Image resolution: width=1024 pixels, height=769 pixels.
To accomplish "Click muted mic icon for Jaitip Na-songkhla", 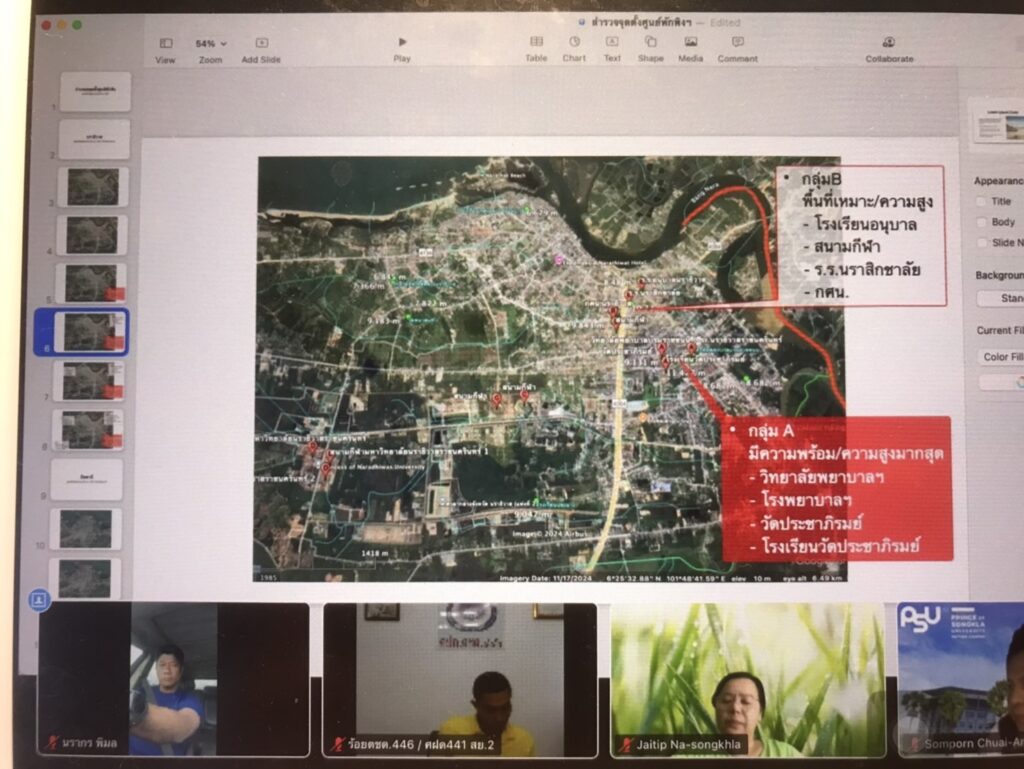I will [x=625, y=744].
